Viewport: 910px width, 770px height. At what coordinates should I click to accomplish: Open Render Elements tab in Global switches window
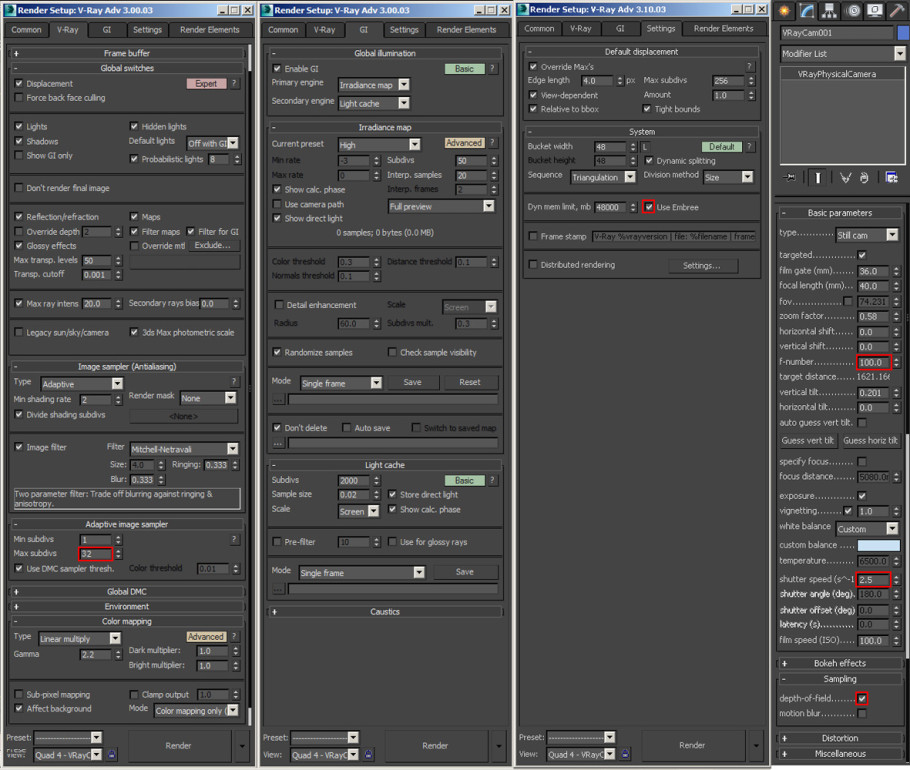(210, 30)
